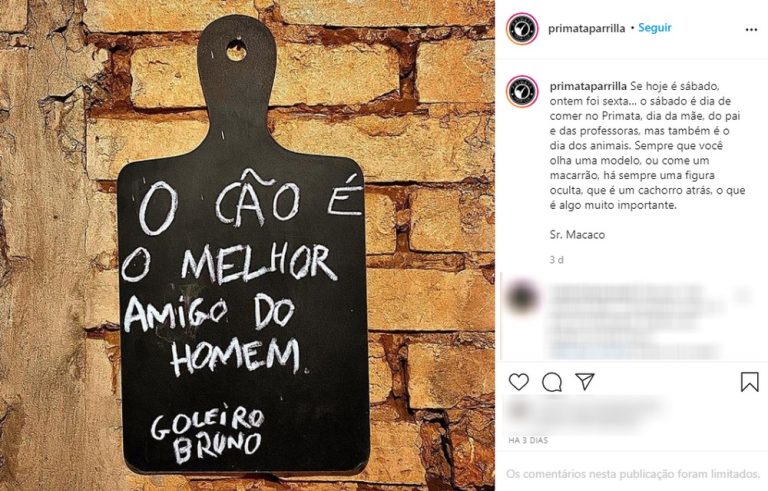Click the caption primataparrilla avatar
The width and height of the screenshot is (768, 491).
point(523,91)
